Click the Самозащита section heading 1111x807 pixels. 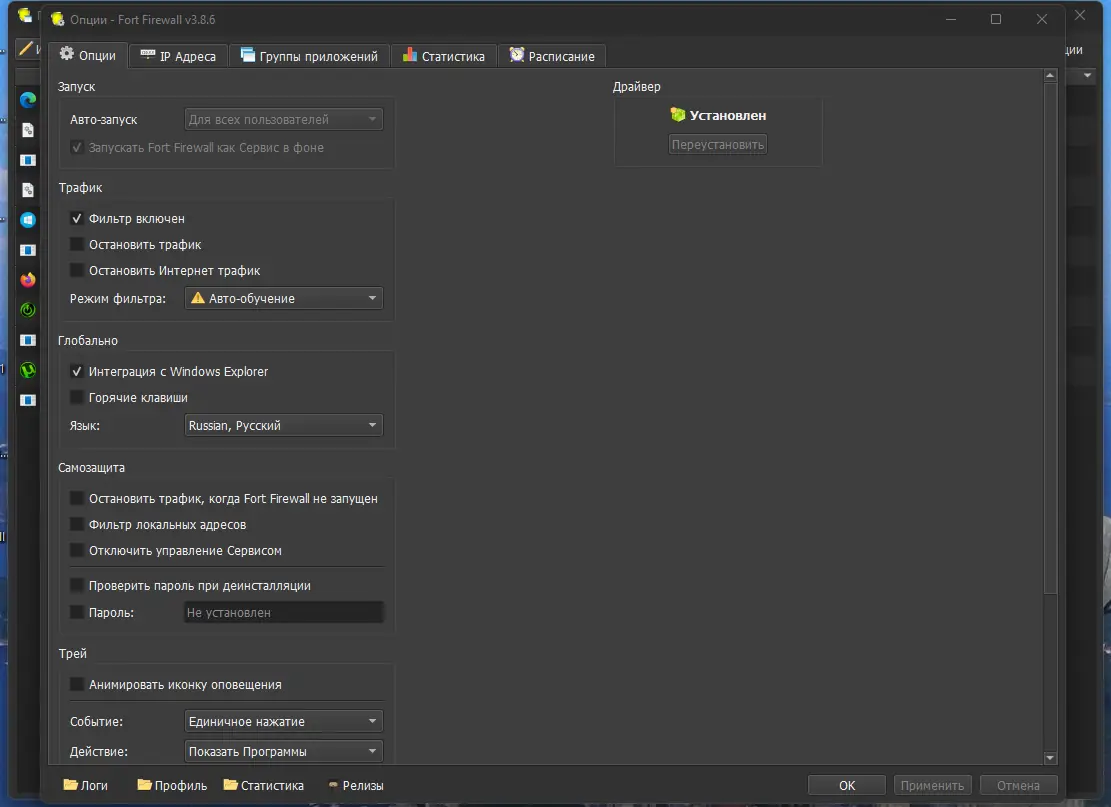91,468
